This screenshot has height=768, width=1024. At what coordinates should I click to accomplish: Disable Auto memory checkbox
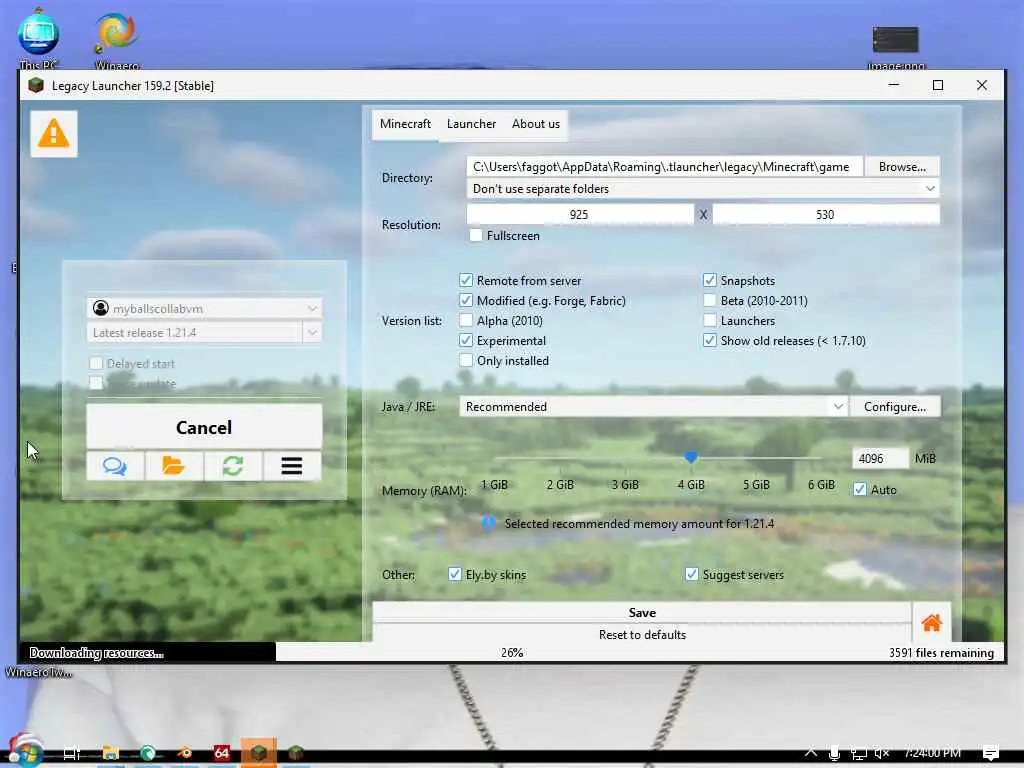pos(860,489)
